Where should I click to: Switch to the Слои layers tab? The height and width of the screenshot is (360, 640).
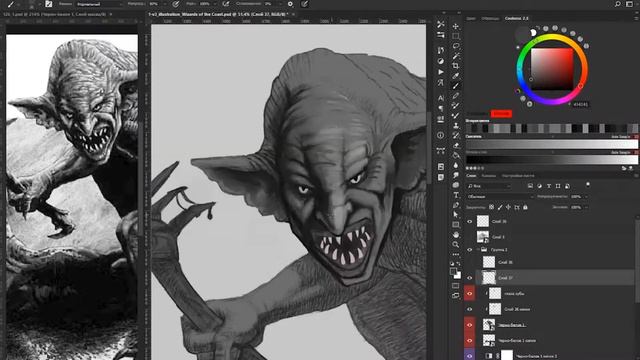point(471,176)
